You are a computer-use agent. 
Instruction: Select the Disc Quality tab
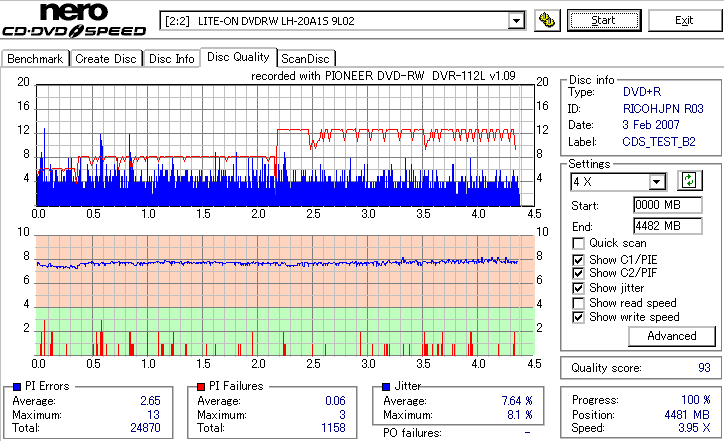[238, 57]
